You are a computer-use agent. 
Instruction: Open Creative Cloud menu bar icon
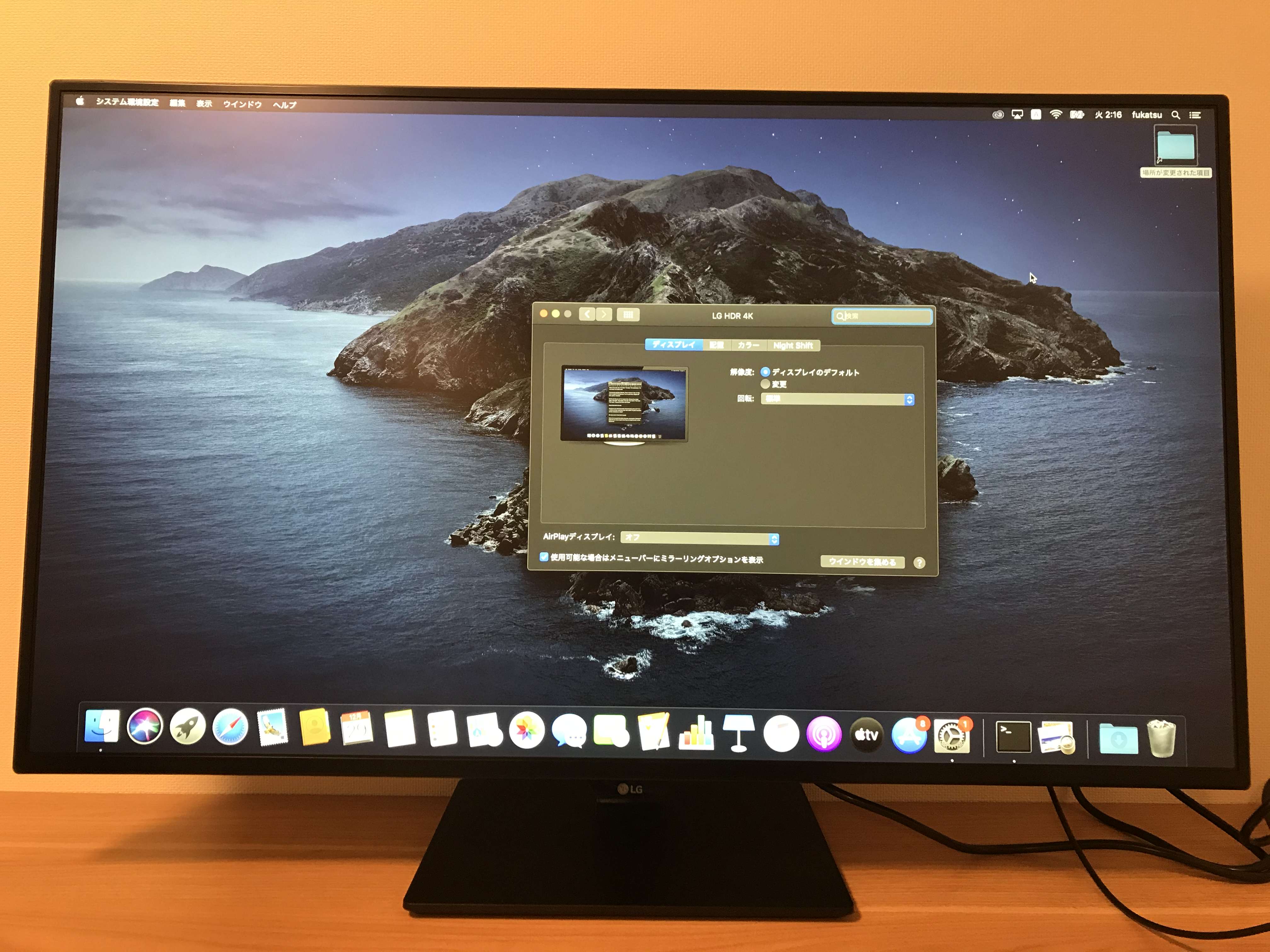click(998, 115)
